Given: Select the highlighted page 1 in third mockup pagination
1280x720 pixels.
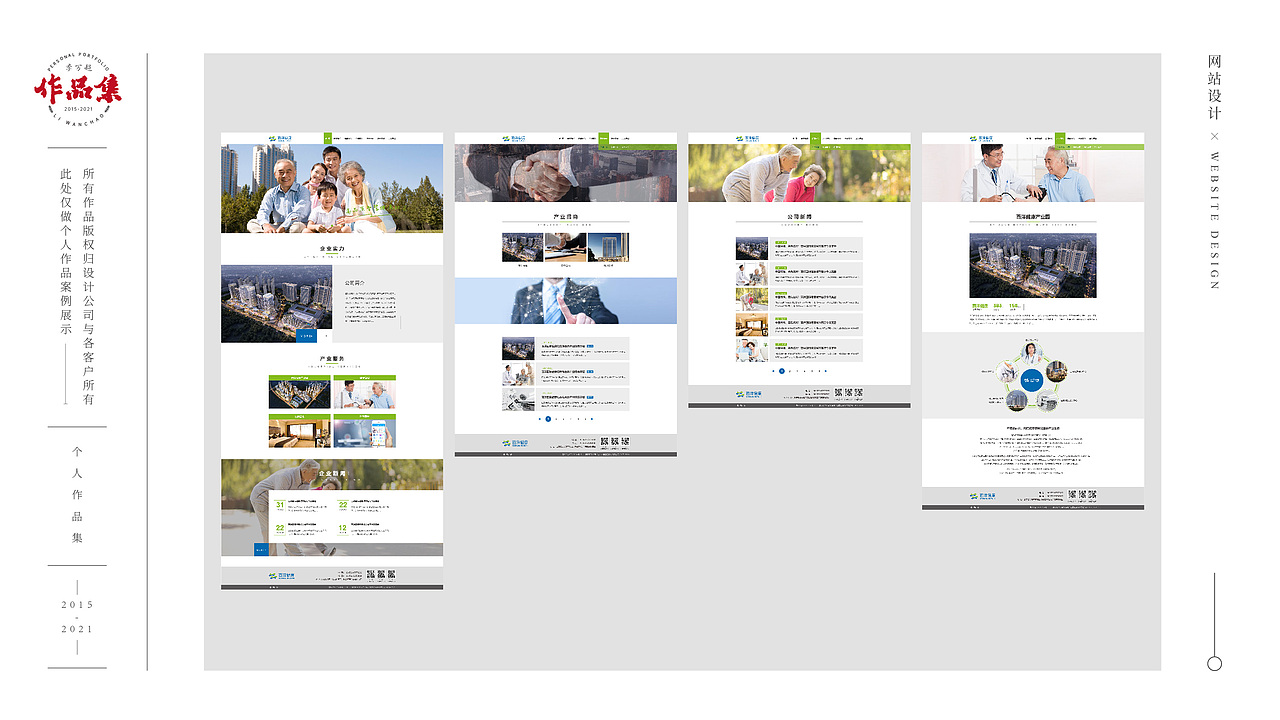Looking at the screenshot, I should point(782,371).
